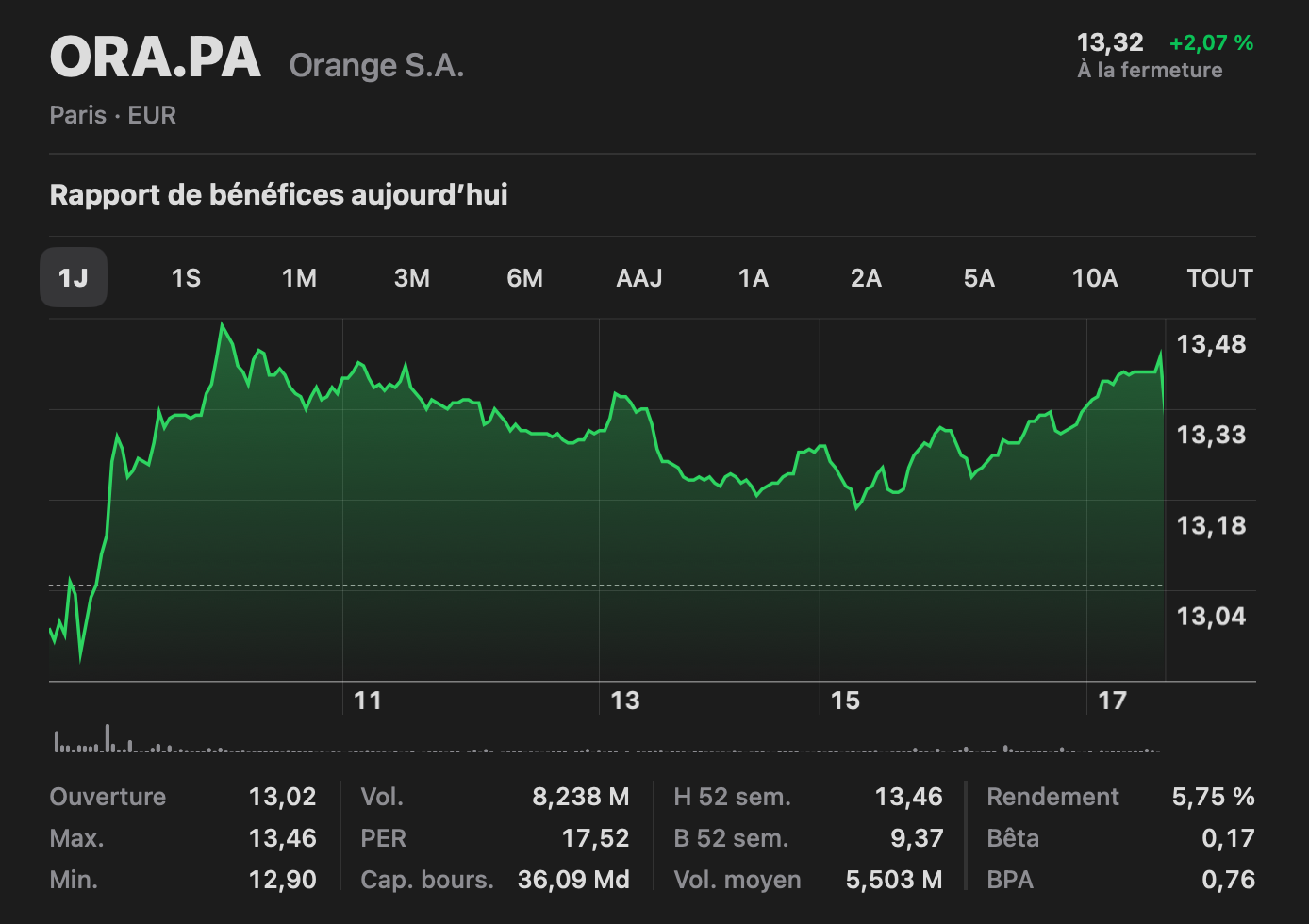The image size is (1309, 924).
Task: Click the B 52 sem. value 9,37
Action: coord(917,838)
